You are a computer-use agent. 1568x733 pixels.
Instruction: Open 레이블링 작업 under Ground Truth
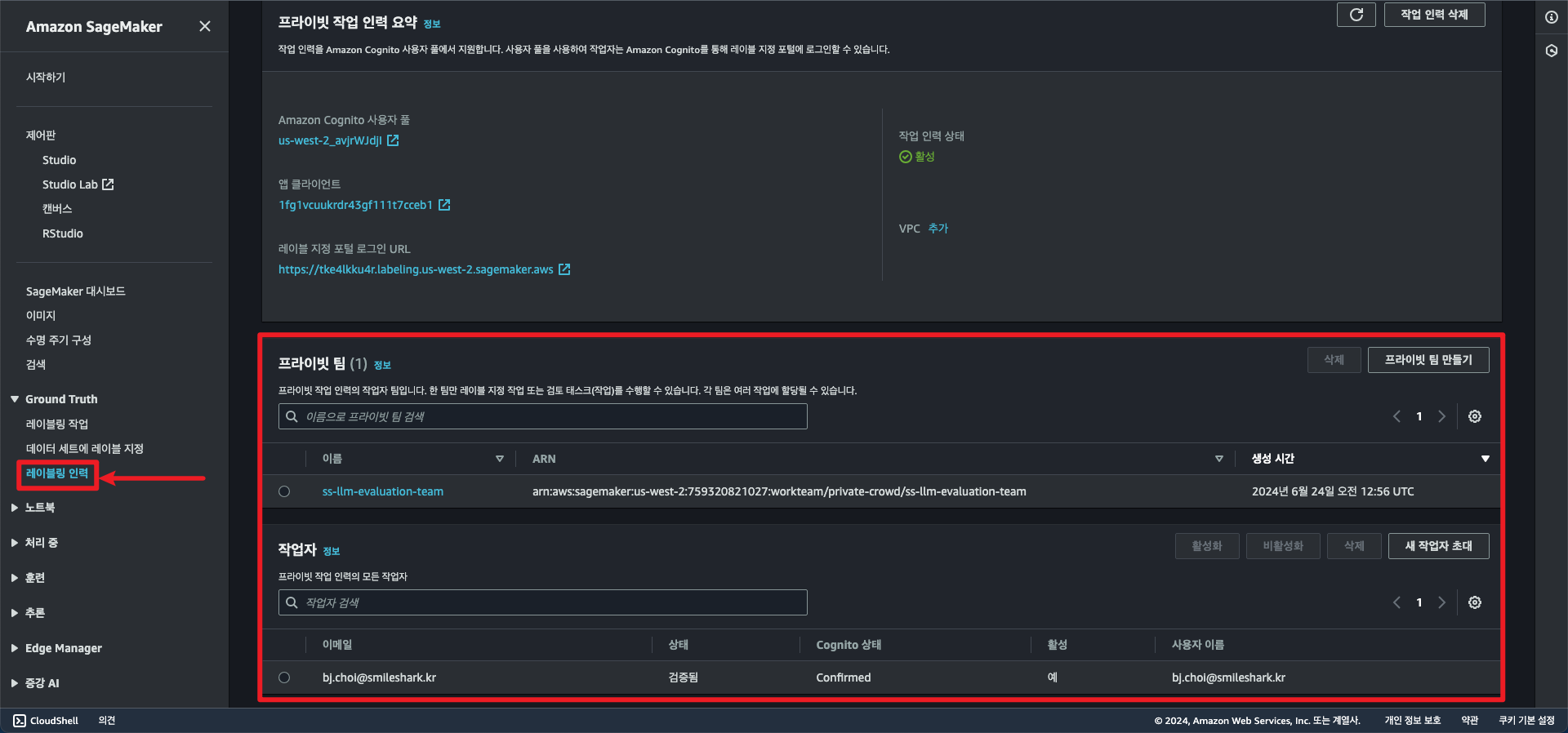pos(57,424)
